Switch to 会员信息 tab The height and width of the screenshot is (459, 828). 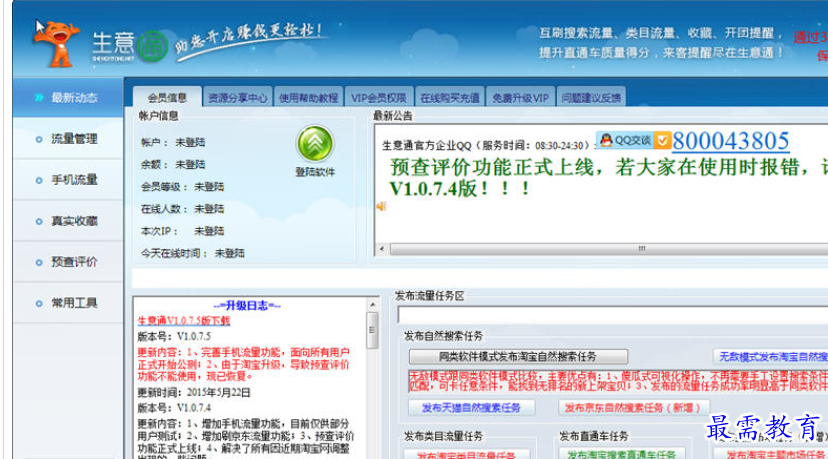[167, 98]
